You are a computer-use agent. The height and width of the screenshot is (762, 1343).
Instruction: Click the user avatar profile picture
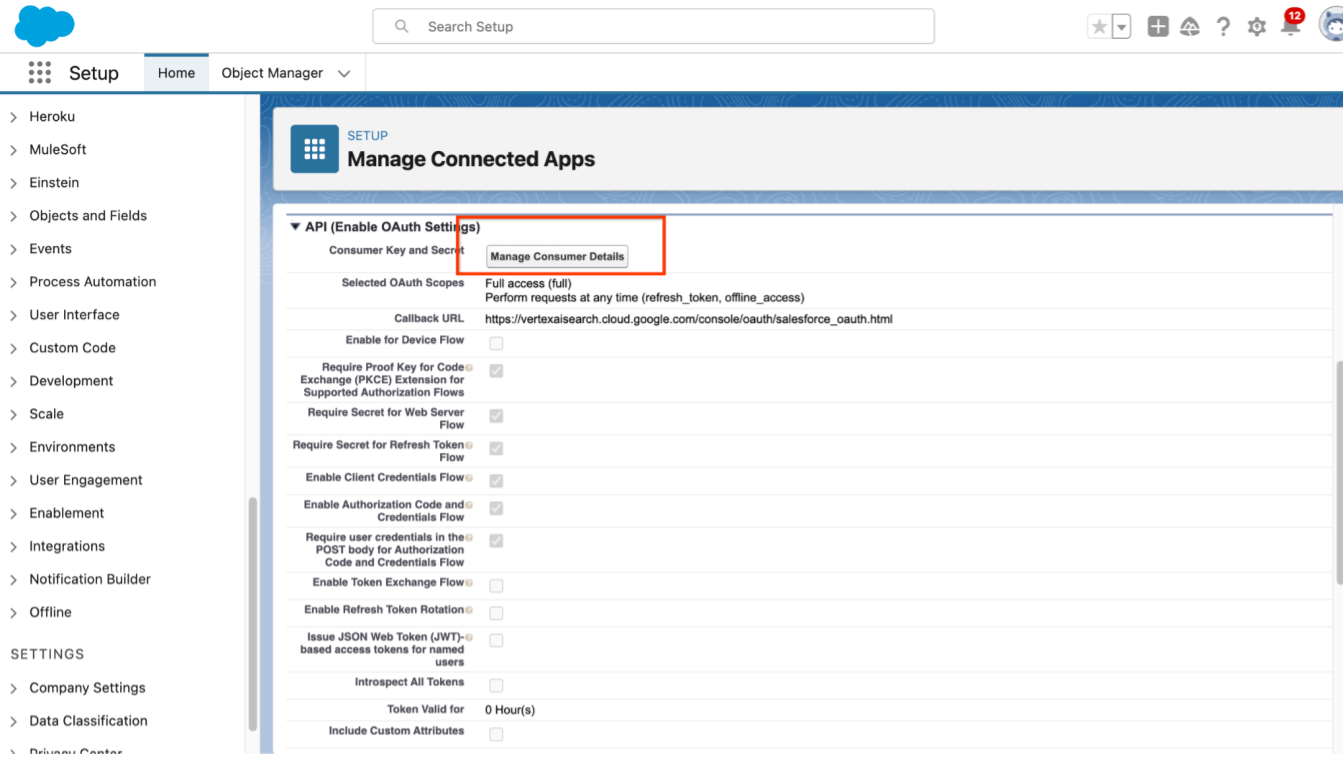(1330, 26)
